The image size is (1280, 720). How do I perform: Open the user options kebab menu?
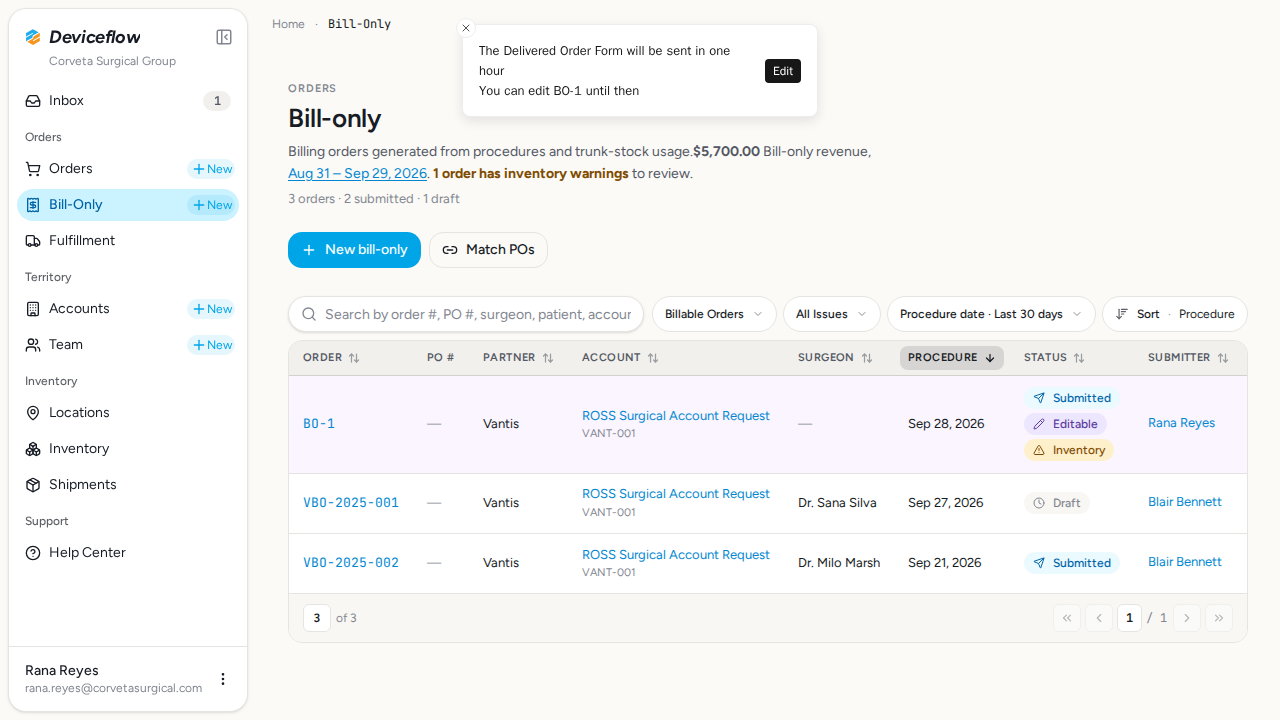click(223, 679)
